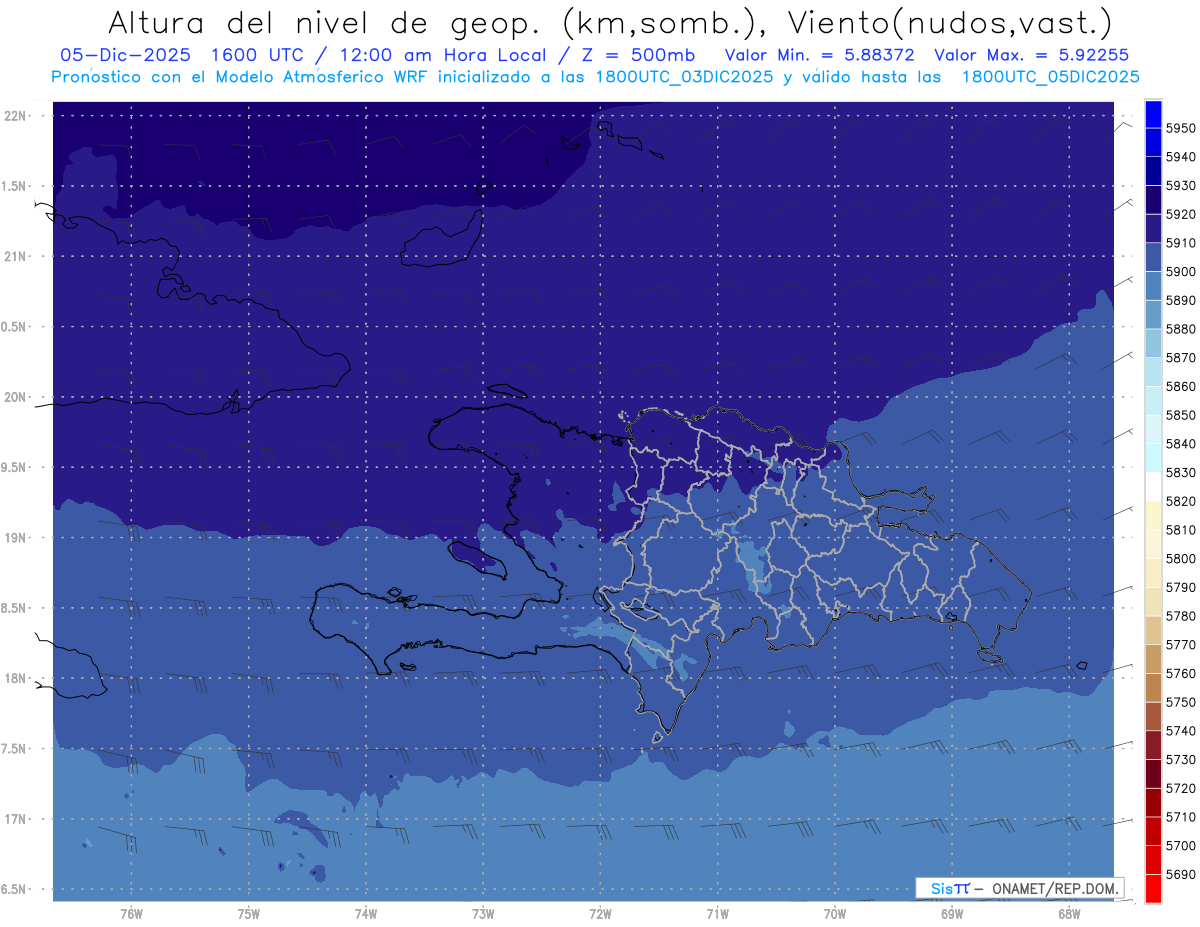Viewport: 1200px width, 927px height.
Task: Click the '69W' longitude label
Action: point(951,914)
